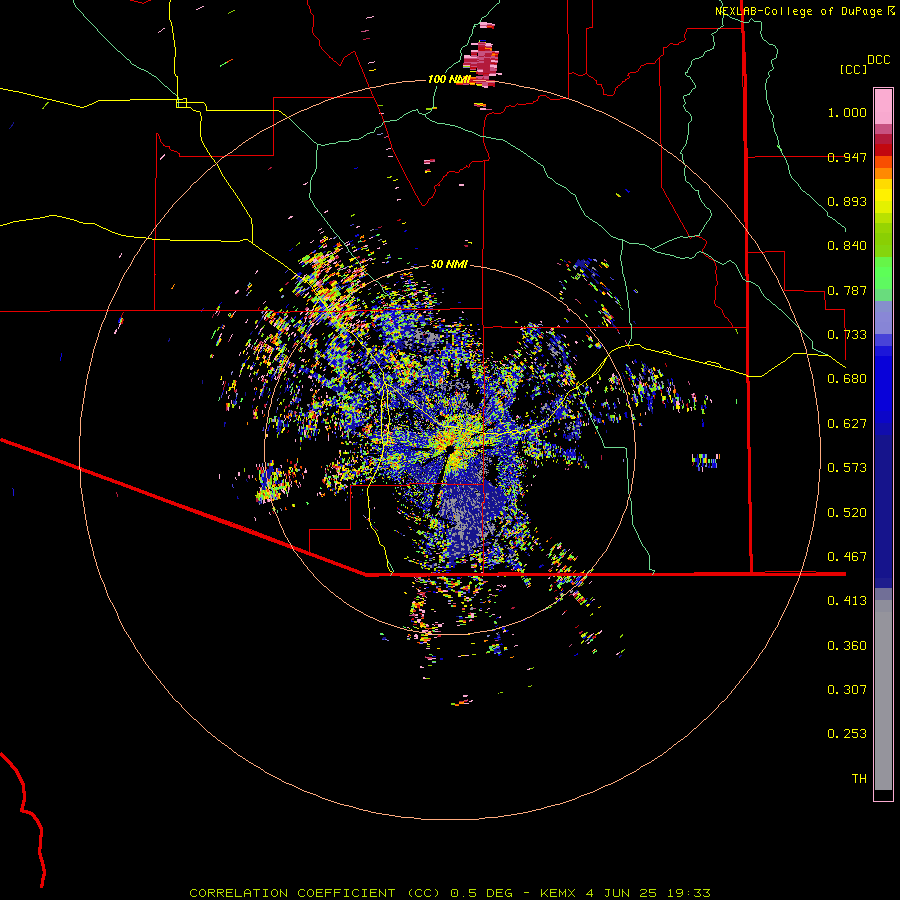Image resolution: width=900 pixels, height=900 pixels.
Task: Click the 0.360 scale value
Action: click(x=847, y=646)
